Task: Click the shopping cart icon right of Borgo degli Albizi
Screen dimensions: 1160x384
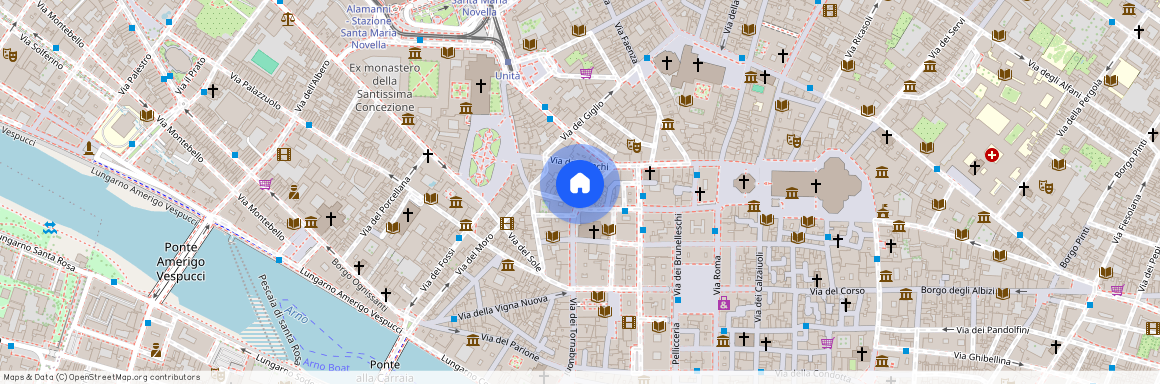Action: tap(1117, 289)
